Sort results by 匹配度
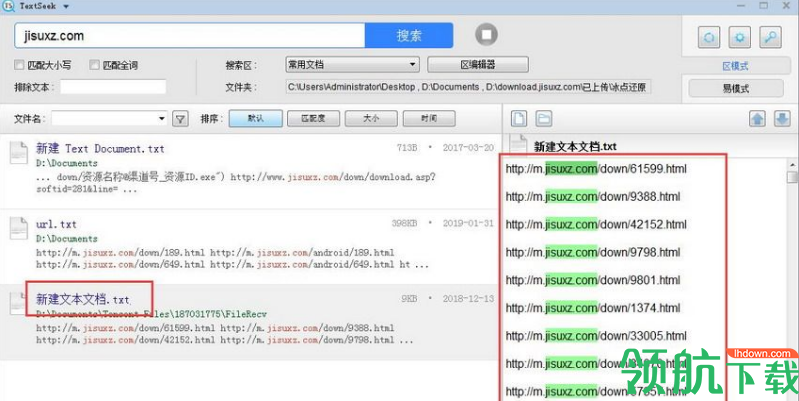 [x=313, y=118]
